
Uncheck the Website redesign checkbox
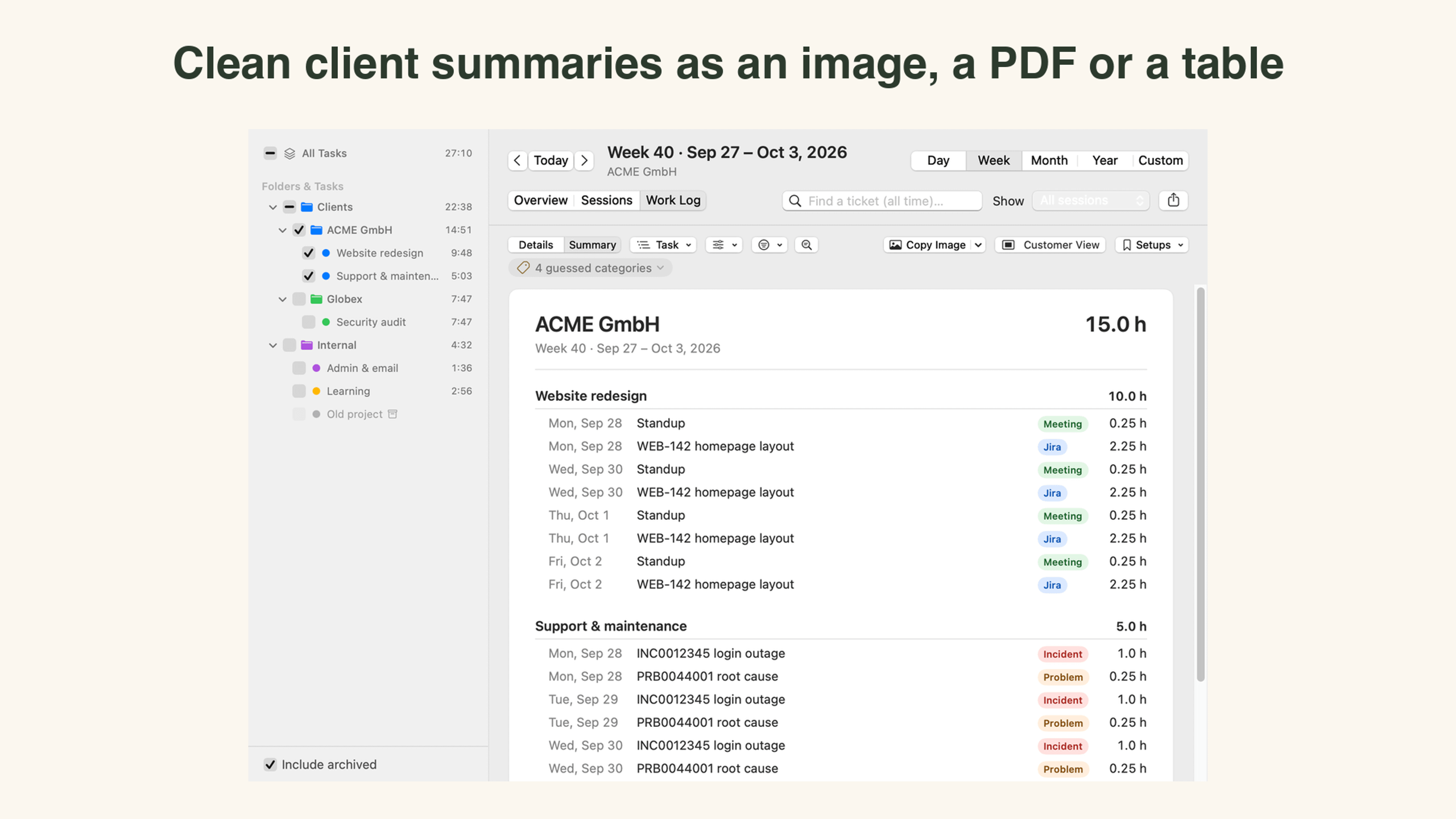click(308, 253)
